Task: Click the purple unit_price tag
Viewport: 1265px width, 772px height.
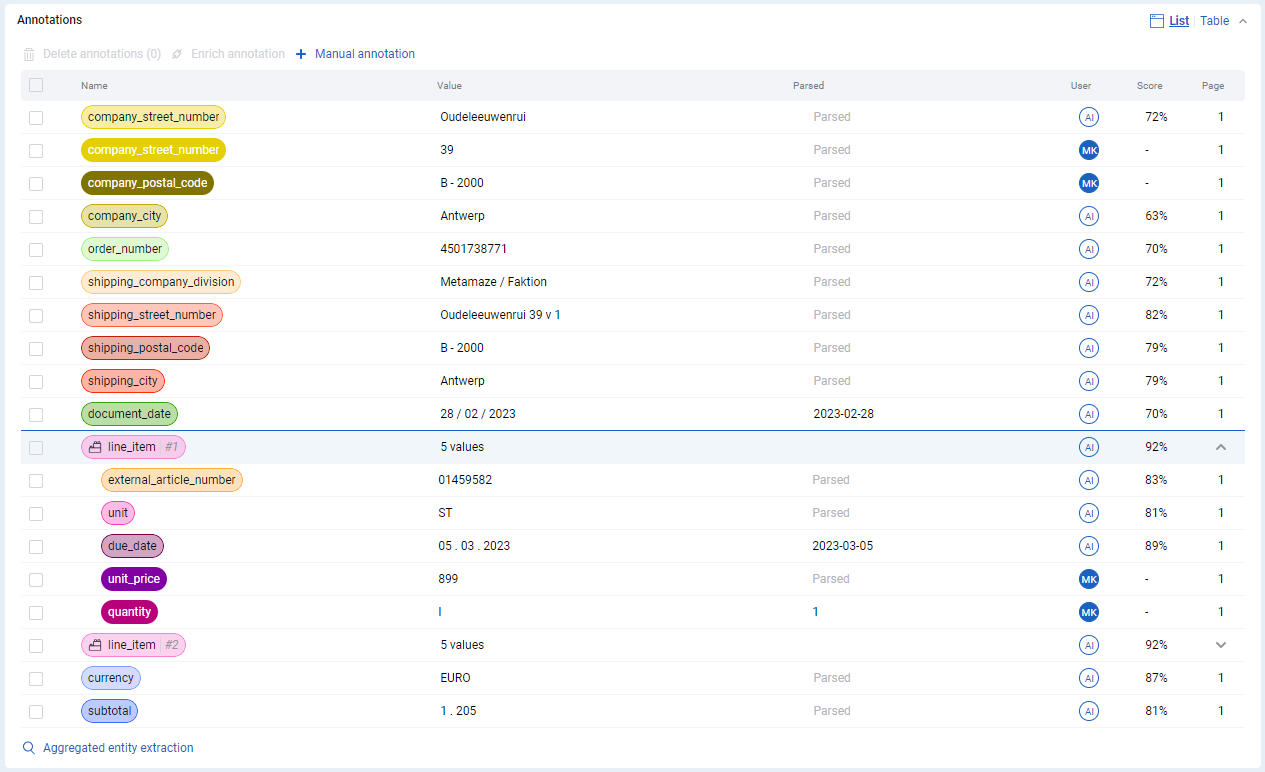Action: (134, 579)
